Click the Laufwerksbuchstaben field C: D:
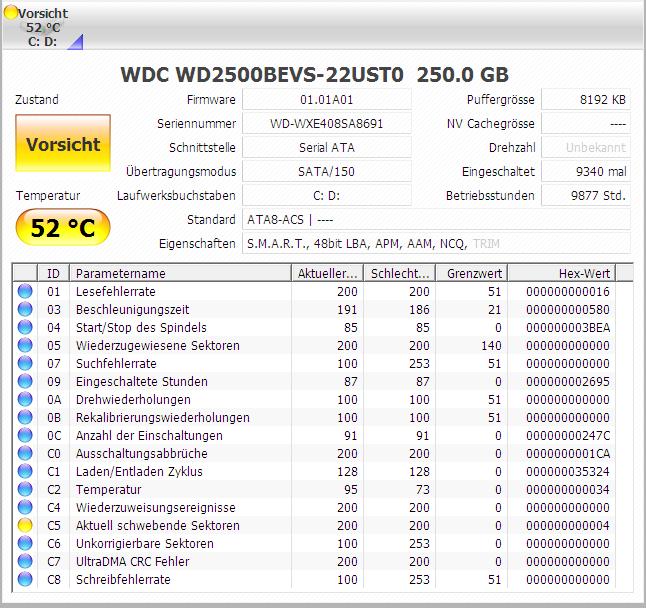This screenshot has width=646, height=608. [x=327, y=195]
